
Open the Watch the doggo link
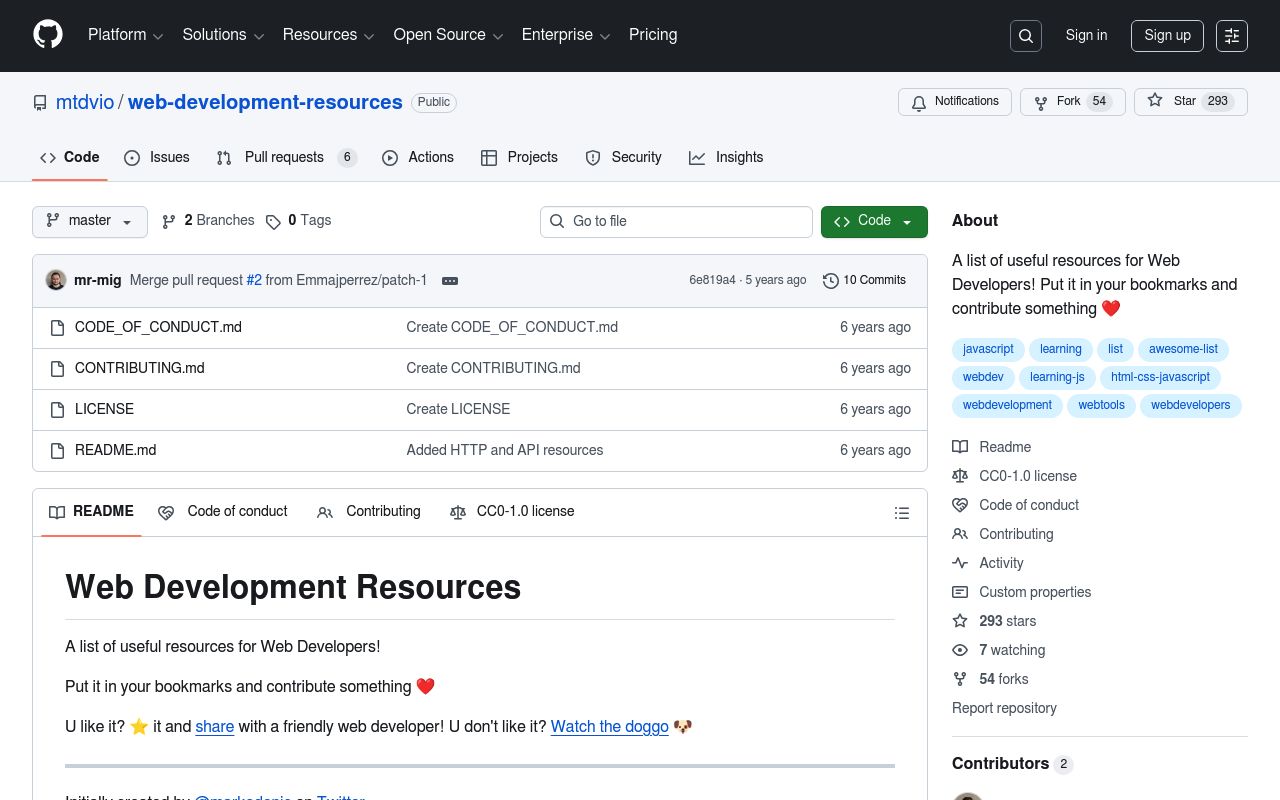click(609, 727)
